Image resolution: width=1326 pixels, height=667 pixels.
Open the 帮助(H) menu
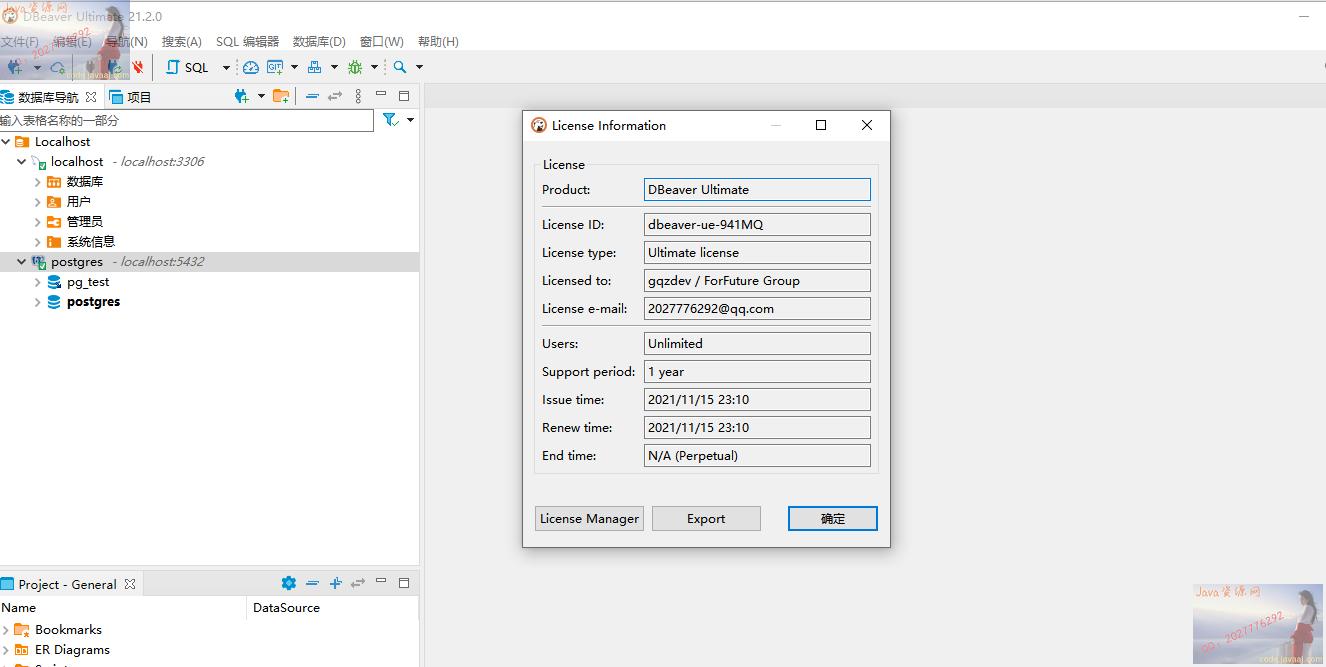click(x=438, y=42)
